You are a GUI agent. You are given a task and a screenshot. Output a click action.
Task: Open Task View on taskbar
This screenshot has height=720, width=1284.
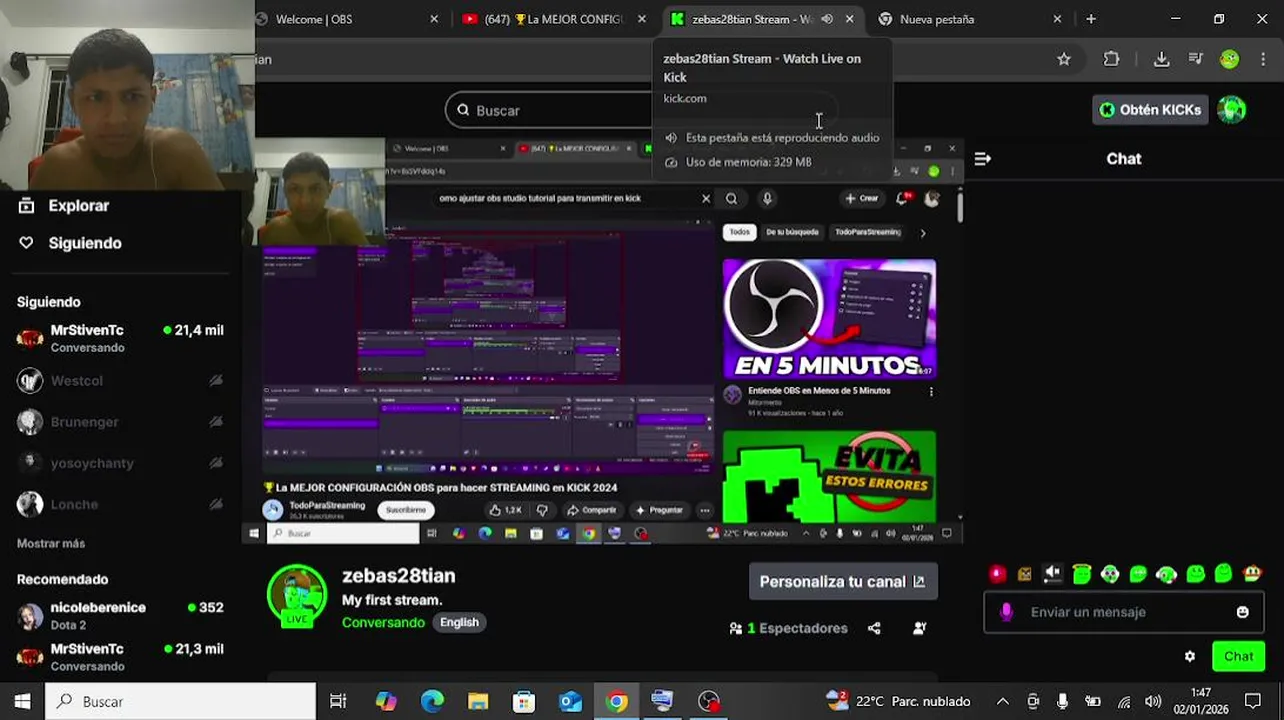coord(338,701)
